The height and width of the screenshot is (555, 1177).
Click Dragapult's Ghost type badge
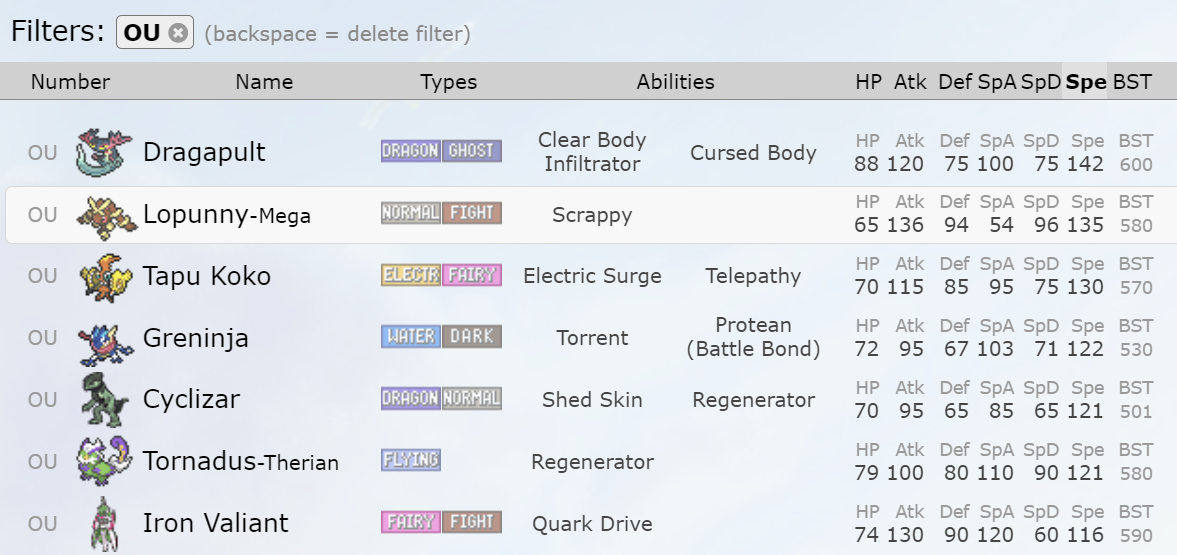click(x=472, y=151)
